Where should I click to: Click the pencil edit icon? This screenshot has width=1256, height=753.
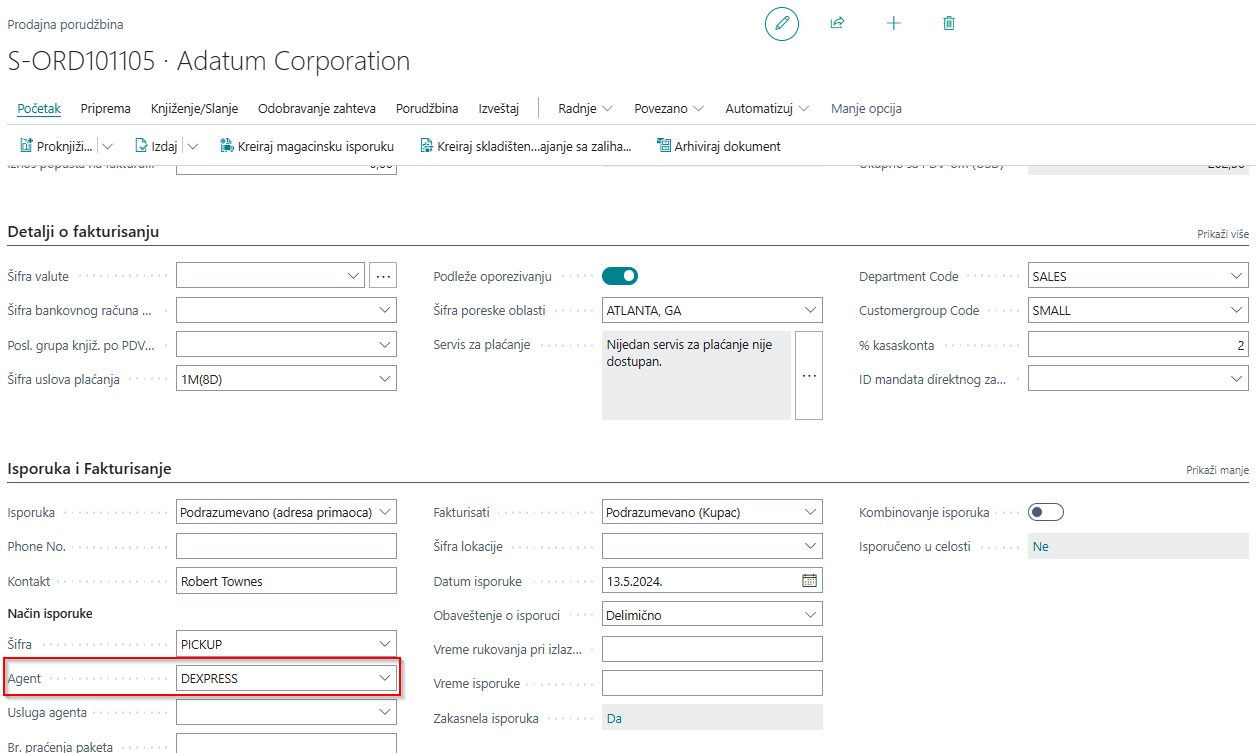[x=782, y=23]
